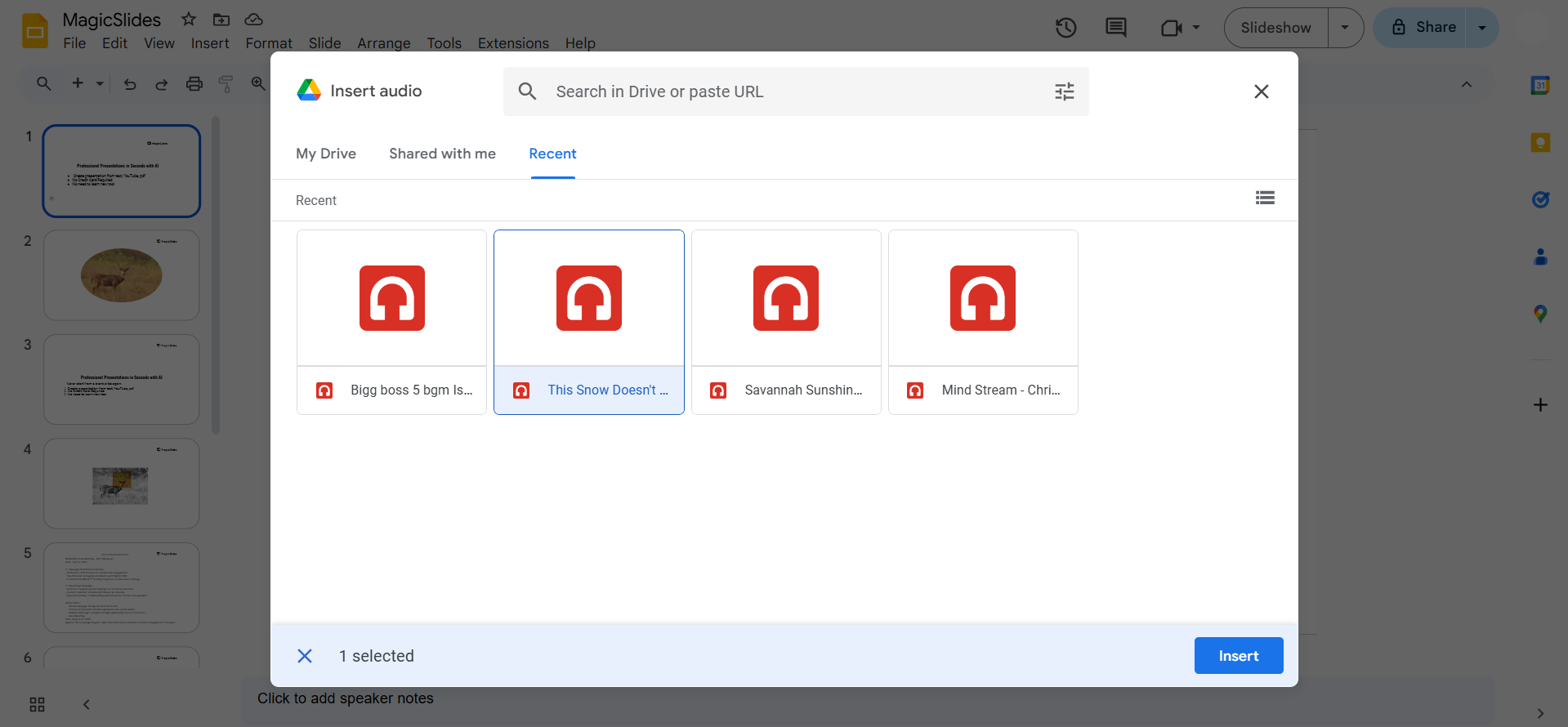Open version history clock icon
The width and height of the screenshot is (1568, 727).
click(x=1065, y=28)
